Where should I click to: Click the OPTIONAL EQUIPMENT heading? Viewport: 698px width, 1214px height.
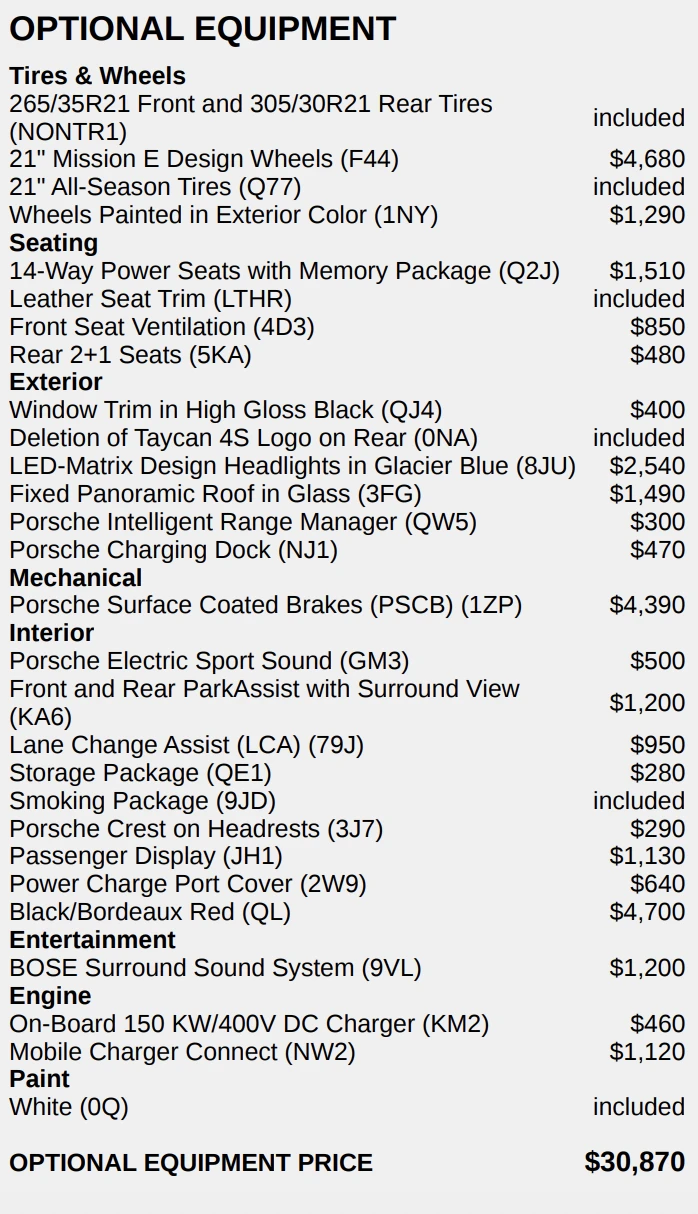coord(203,28)
